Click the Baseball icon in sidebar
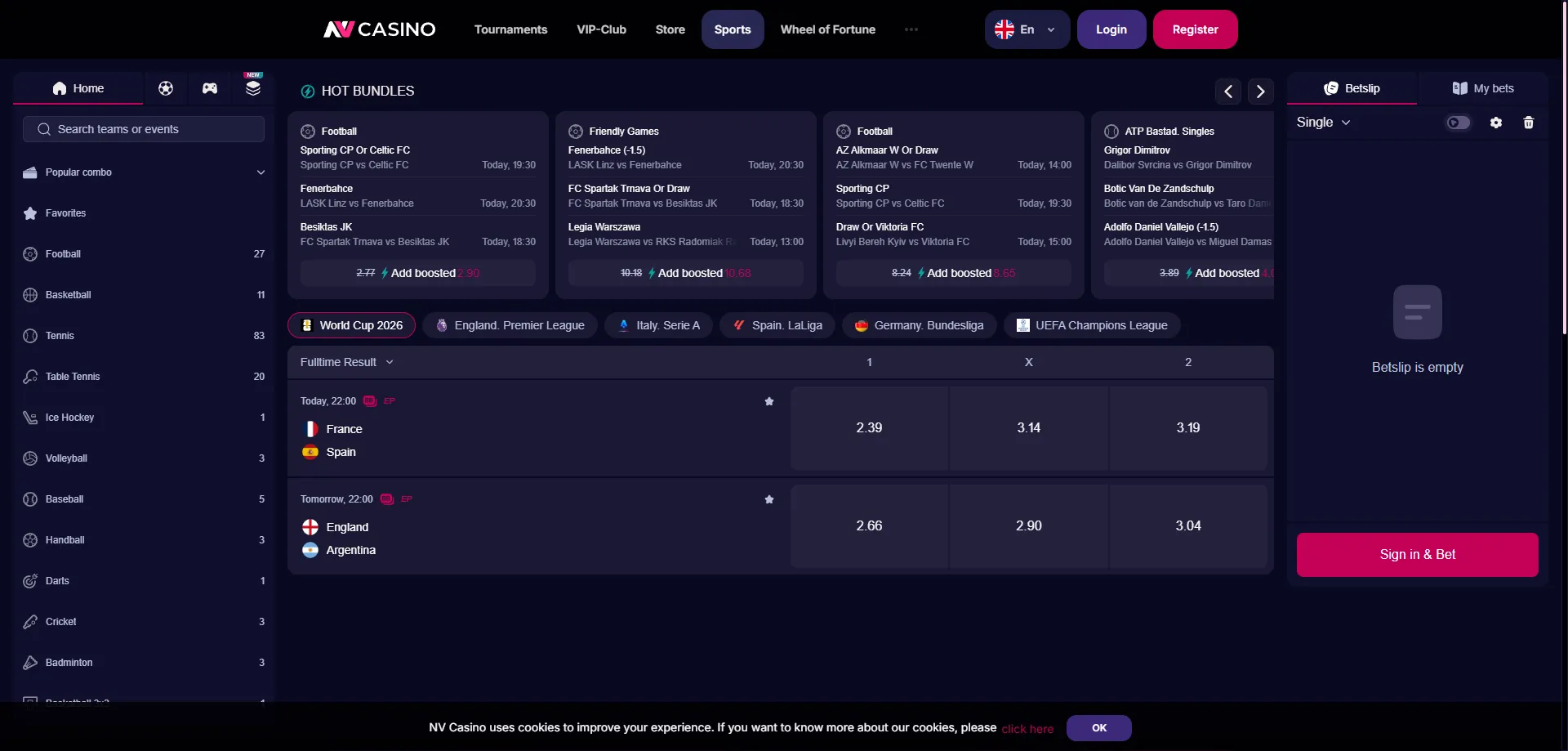Image resolution: width=1568 pixels, height=751 pixels. pyautogui.click(x=30, y=499)
